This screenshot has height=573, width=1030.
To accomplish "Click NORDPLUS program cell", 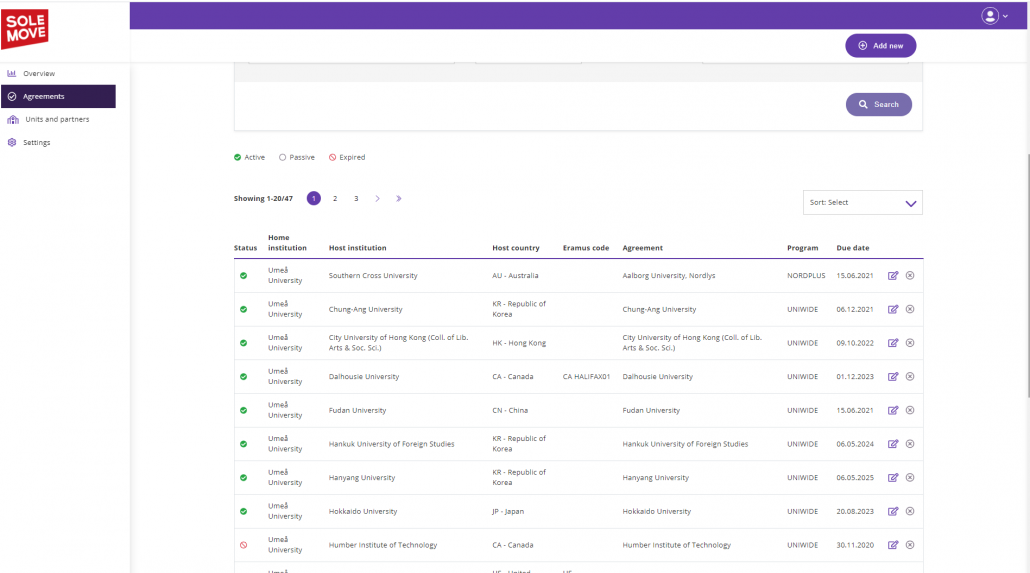I will (806, 275).
